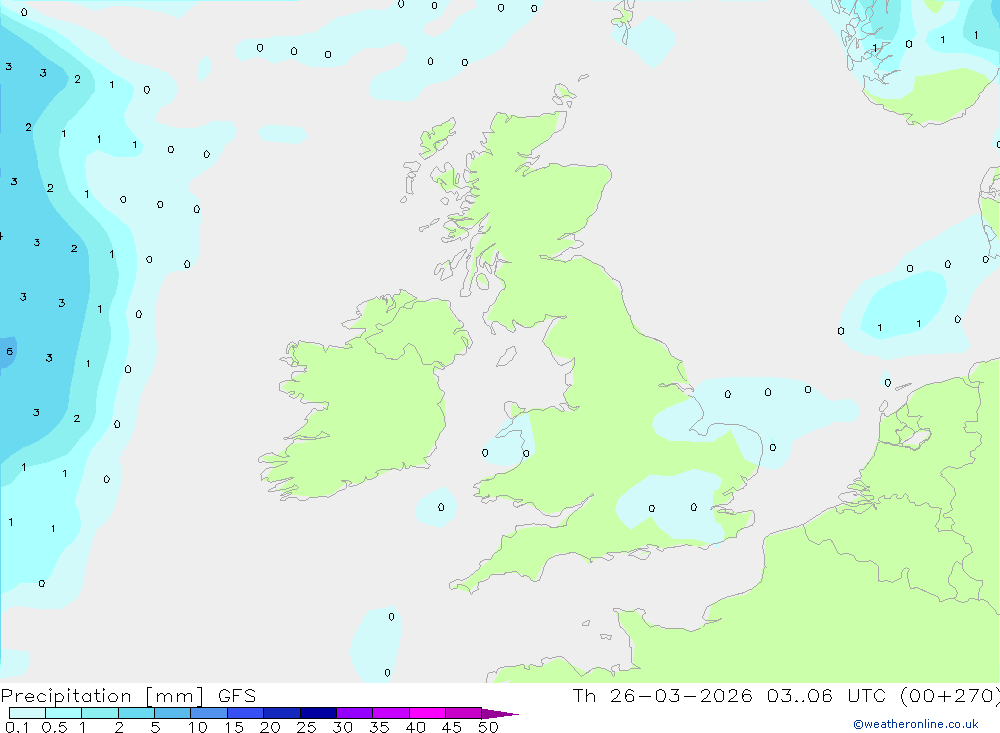Click the 0.5–1 mm legend colour swatch
1000x733 pixels.
pos(64,713)
